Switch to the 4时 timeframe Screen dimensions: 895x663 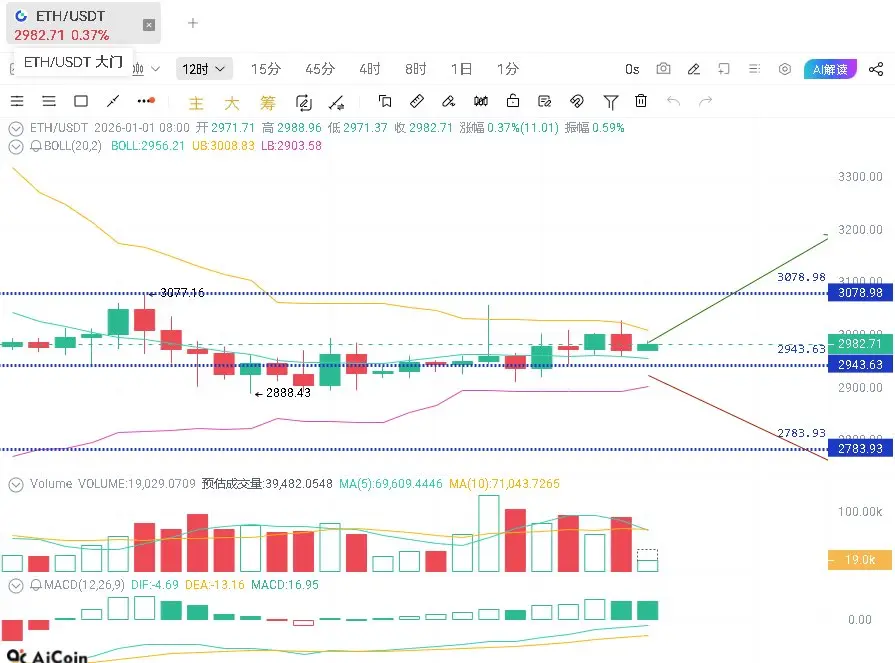pyautogui.click(x=370, y=69)
